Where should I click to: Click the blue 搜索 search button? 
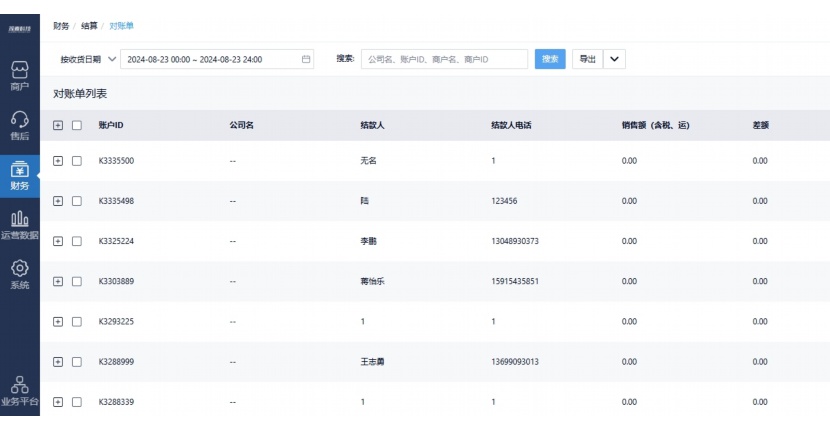pos(550,59)
